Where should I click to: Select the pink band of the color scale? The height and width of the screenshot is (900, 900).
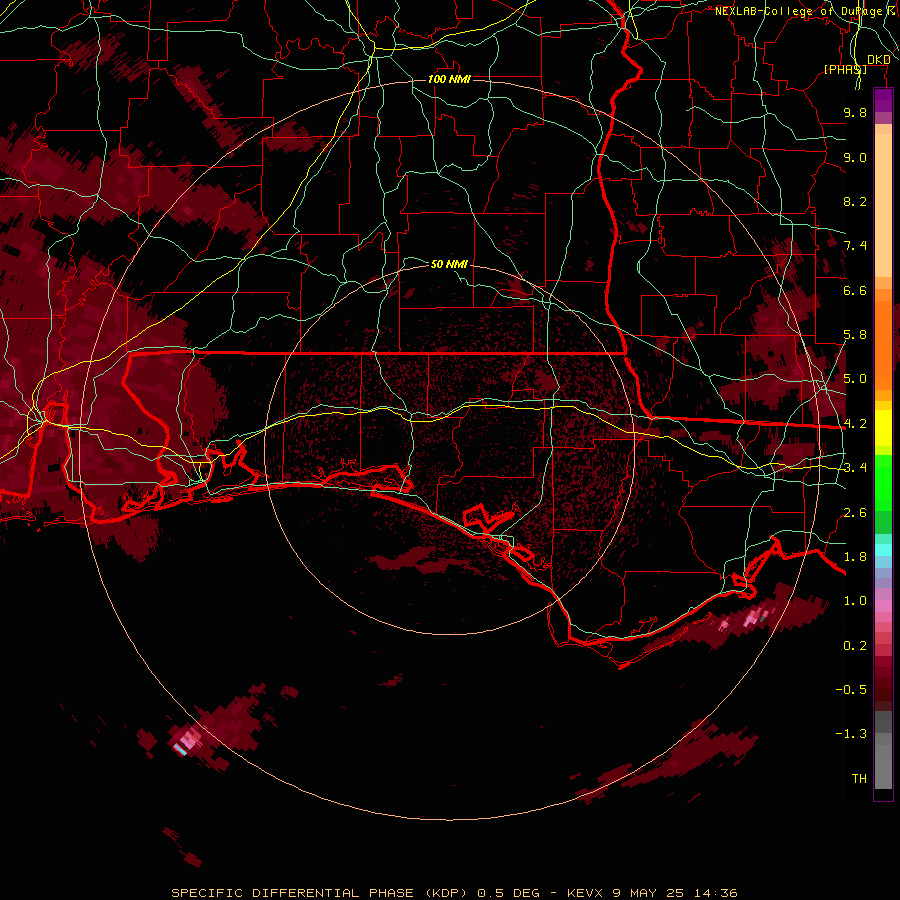click(x=883, y=606)
